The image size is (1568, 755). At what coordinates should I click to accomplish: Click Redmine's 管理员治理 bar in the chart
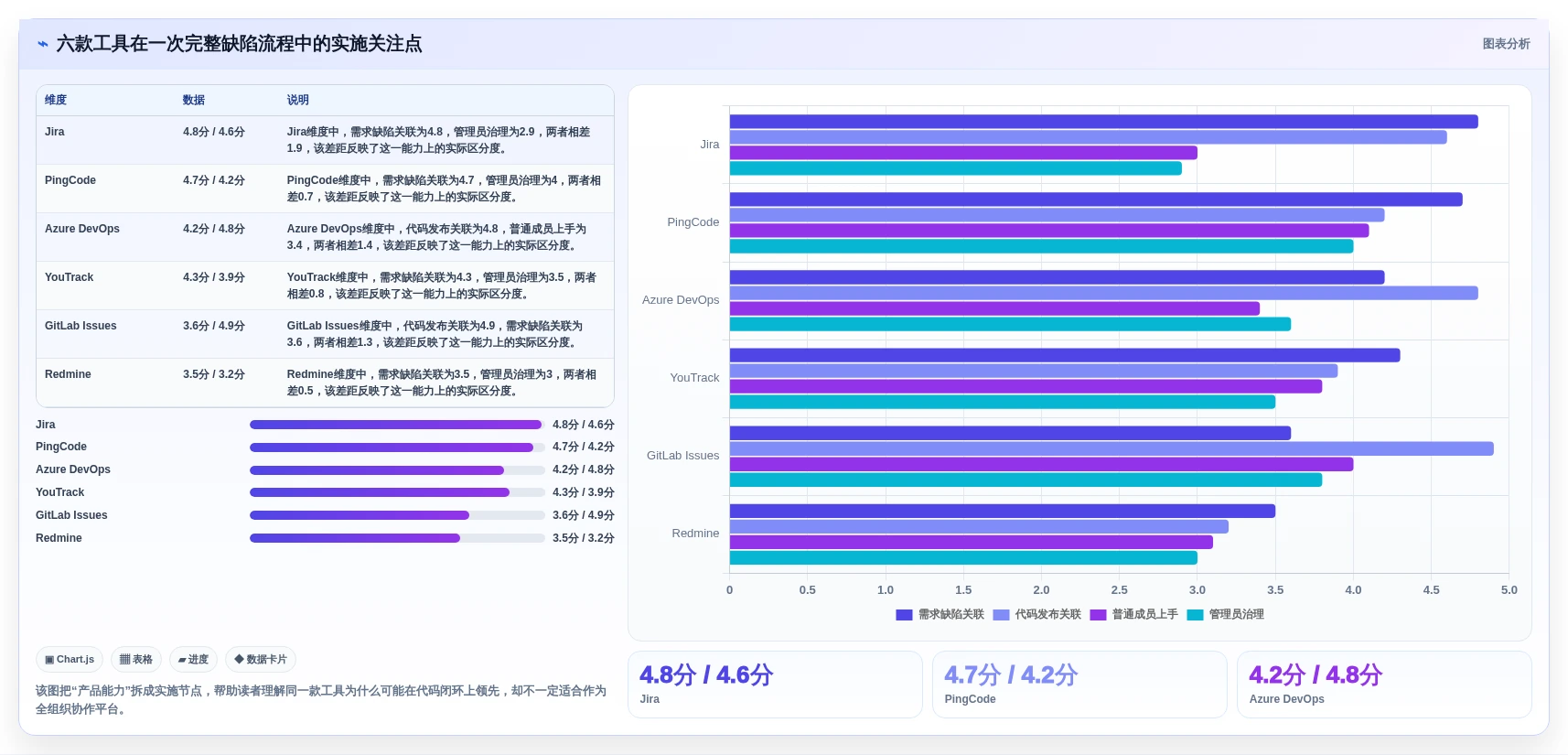(963, 557)
